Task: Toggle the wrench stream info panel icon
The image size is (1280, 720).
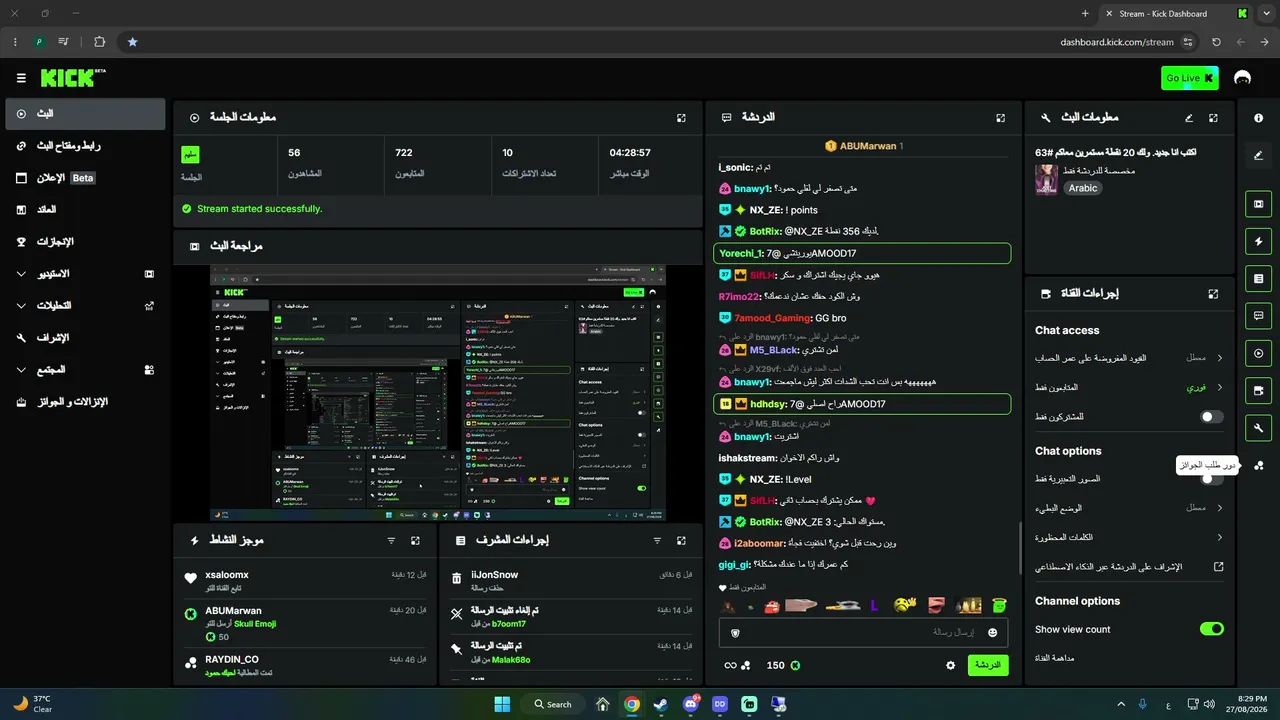Action: [1258, 428]
